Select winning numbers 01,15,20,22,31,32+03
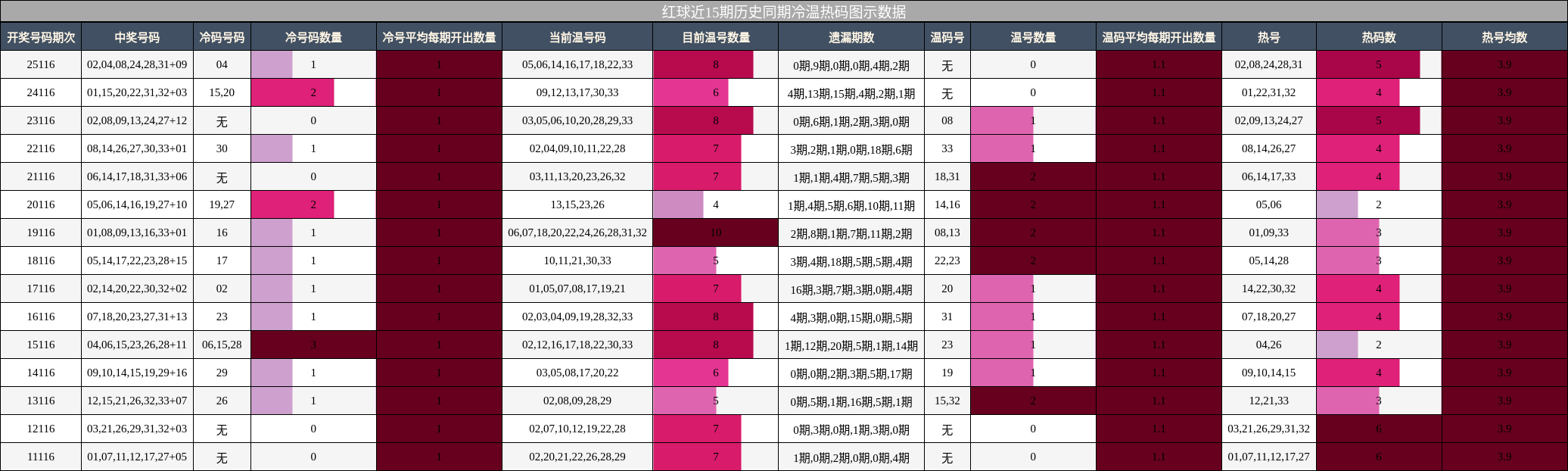1568x471 pixels. click(x=137, y=92)
